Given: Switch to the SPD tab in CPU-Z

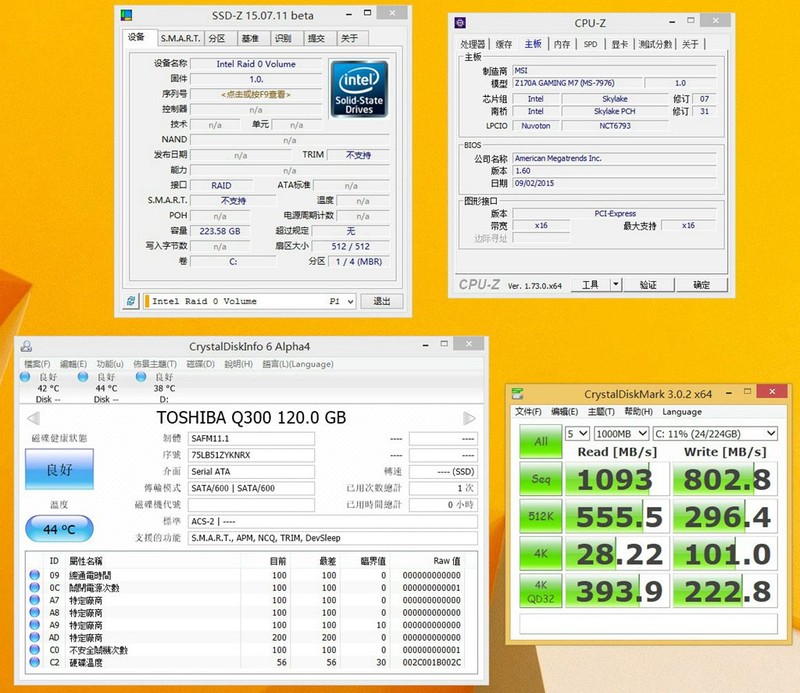Looking at the screenshot, I should pos(590,45).
